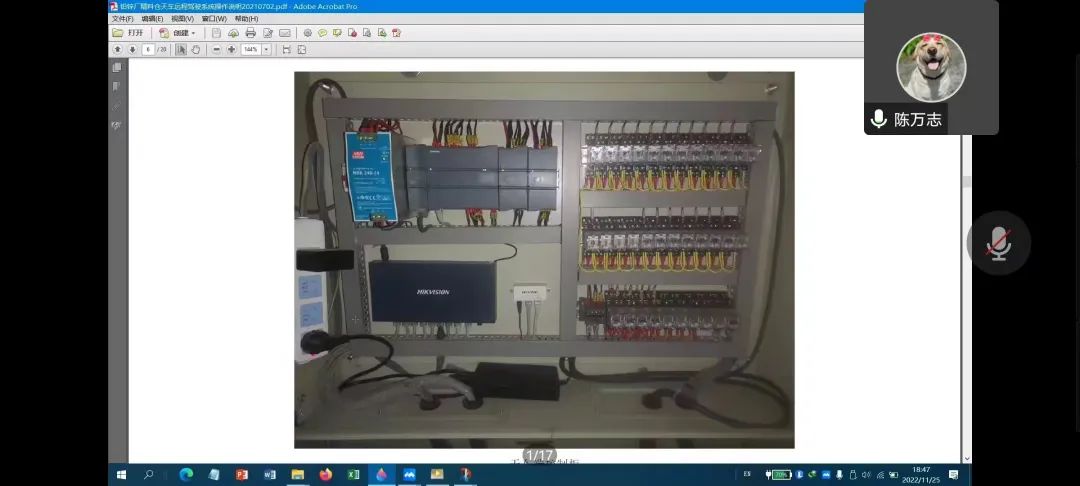Click the page number input field
This screenshot has height=486, width=1080.
(148, 49)
